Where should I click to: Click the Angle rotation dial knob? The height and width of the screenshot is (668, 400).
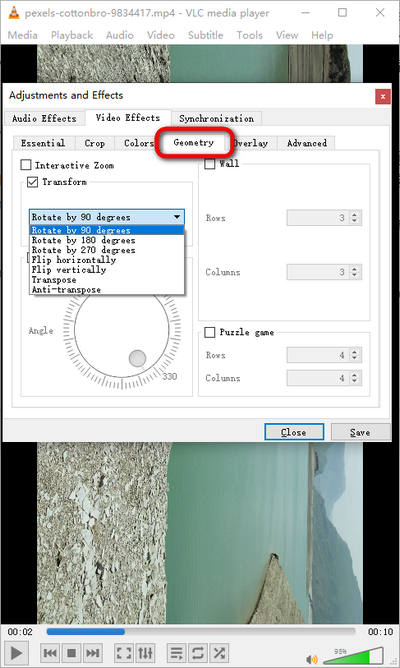[x=137, y=358]
